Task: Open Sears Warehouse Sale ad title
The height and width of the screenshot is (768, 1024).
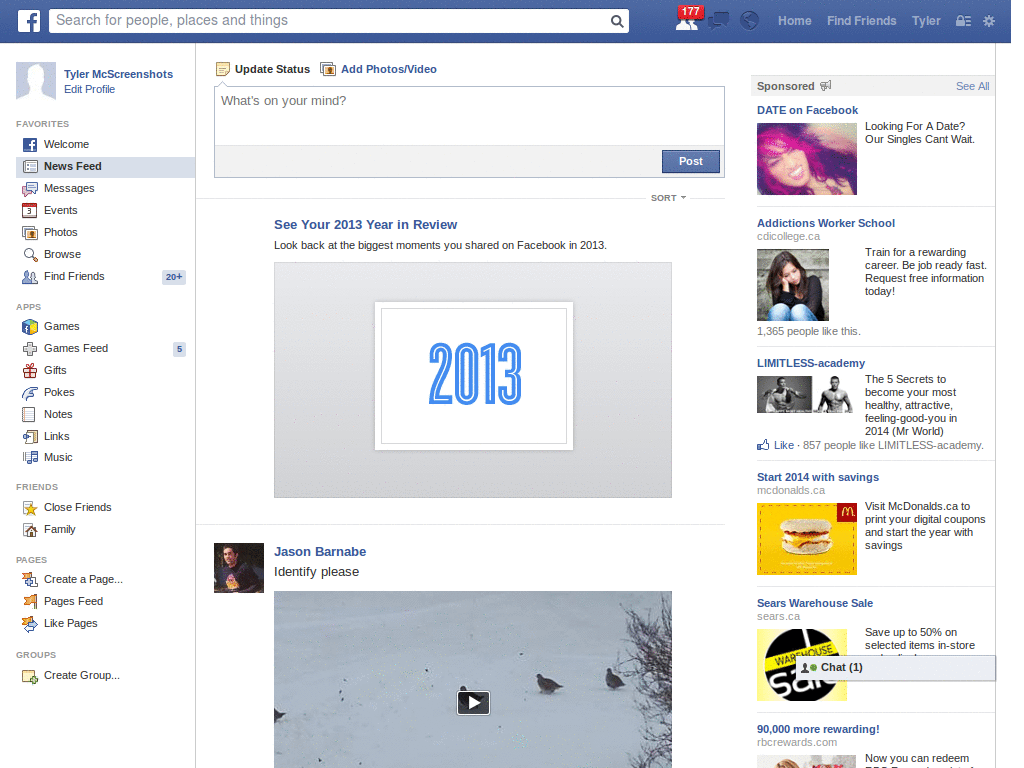Action: tap(814, 603)
